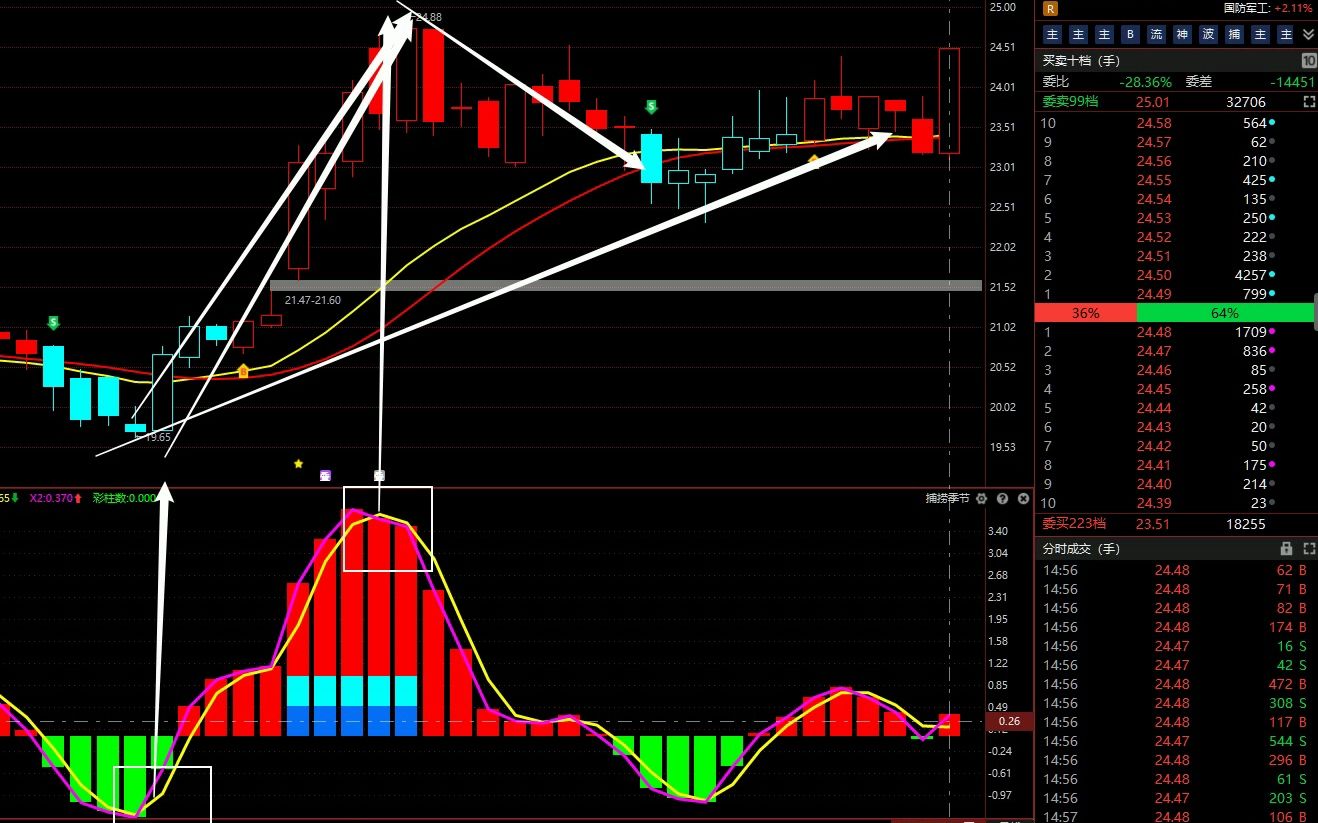
Task: Close the 捕捞季节 indicator panel
Action: pyautogui.click(x=1023, y=498)
